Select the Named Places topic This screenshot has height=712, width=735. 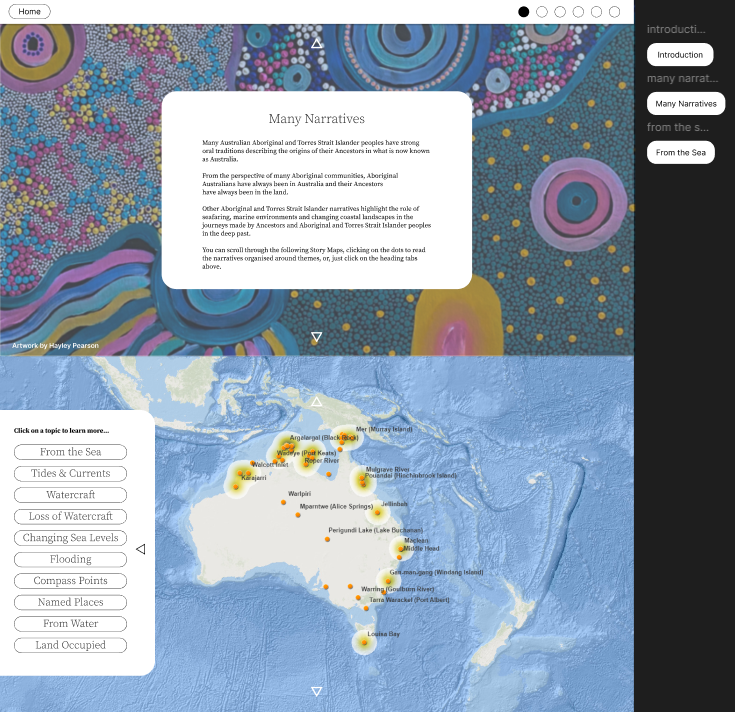point(70,602)
